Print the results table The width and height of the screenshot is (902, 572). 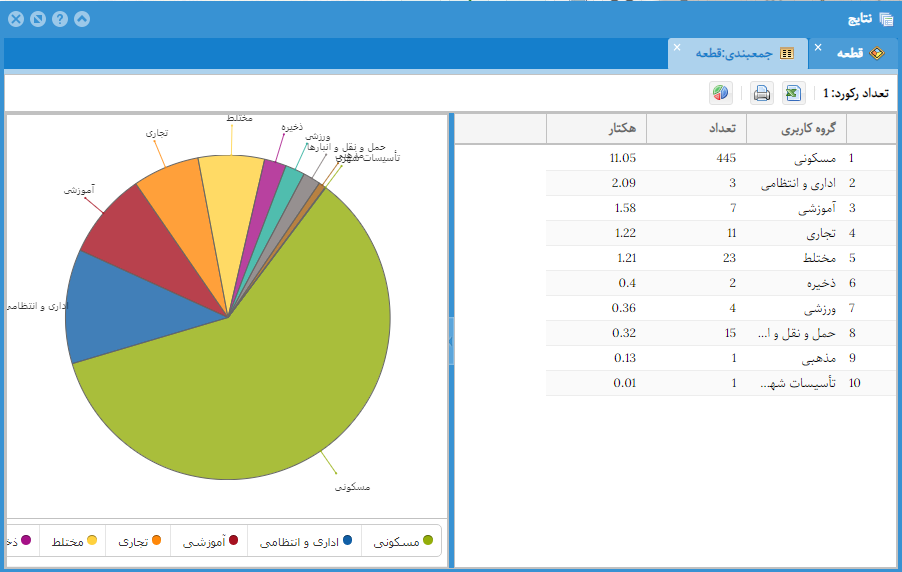click(x=762, y=93)
